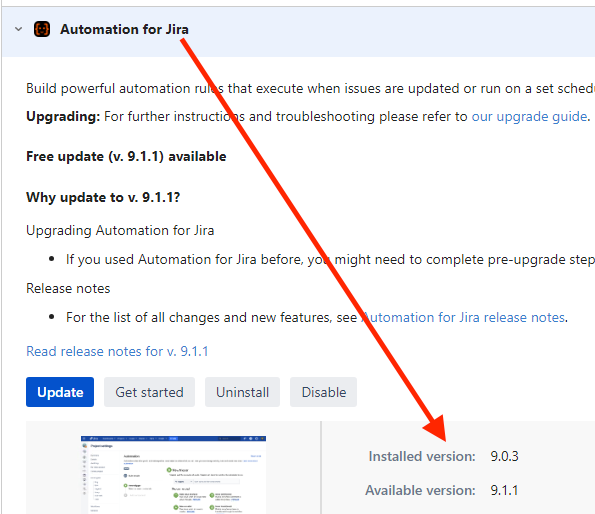595x514 pixels.
Task: Select installed version value 9.0.3
Action: point(504,456)
